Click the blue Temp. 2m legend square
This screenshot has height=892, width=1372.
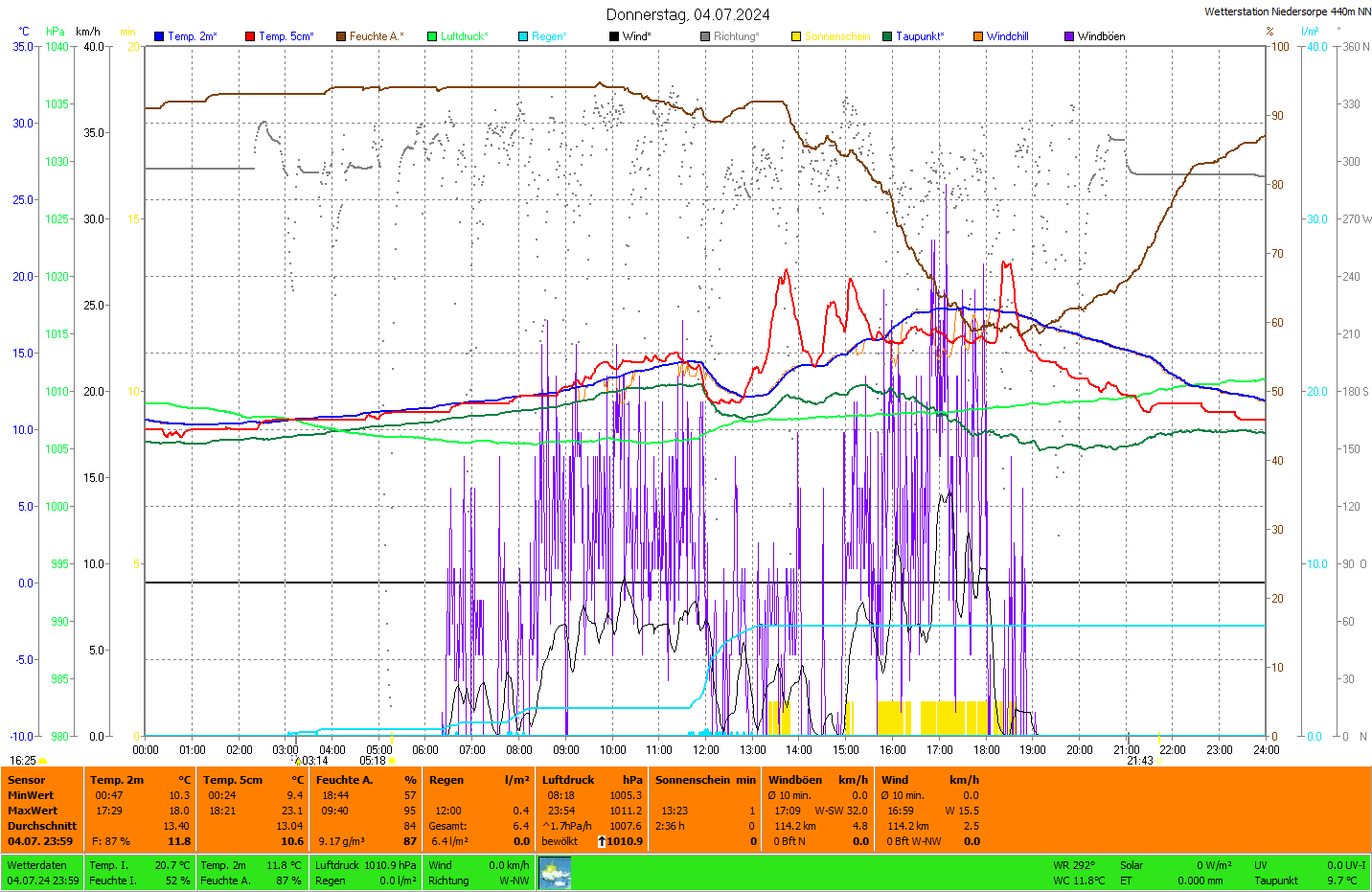[x=159, y=36]
